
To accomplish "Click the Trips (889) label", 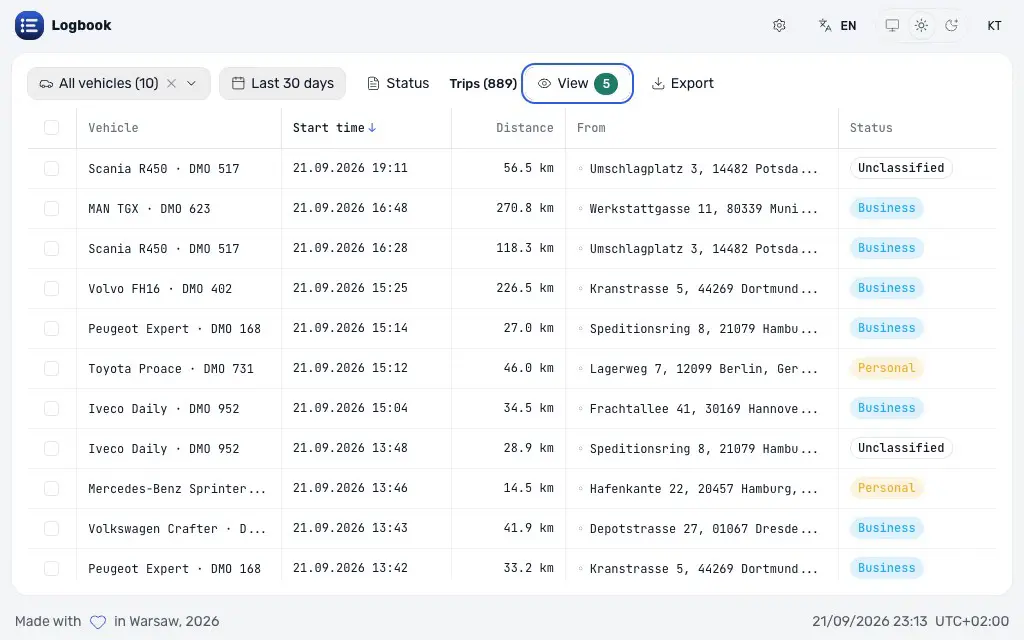I will 483,84.
